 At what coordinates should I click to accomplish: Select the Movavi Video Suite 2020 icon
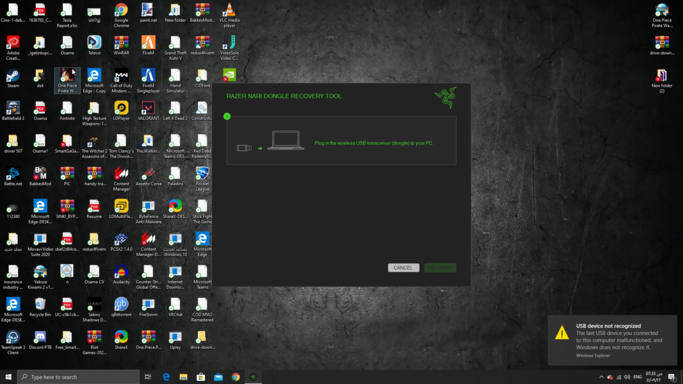[x=40, y=244]
